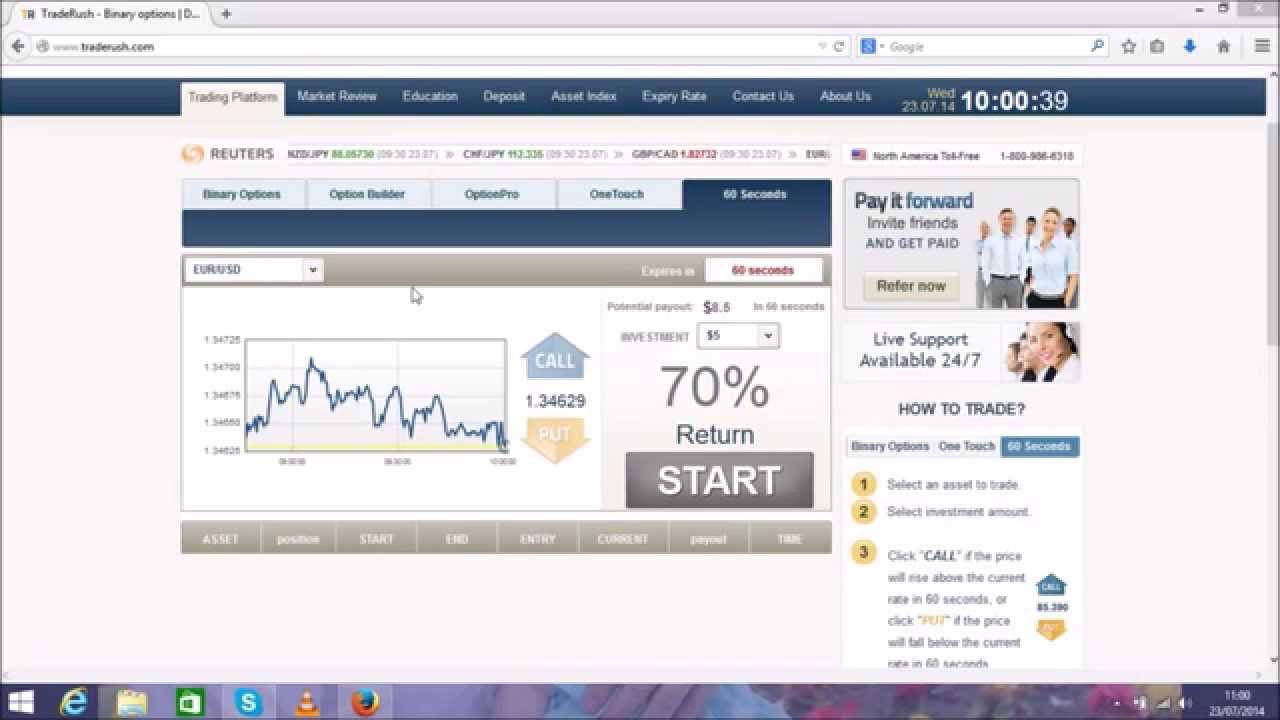The width and height of the screenshot is (1280, 720).
Task: Switch to the OneTouch tab
Action: [617, 194]
